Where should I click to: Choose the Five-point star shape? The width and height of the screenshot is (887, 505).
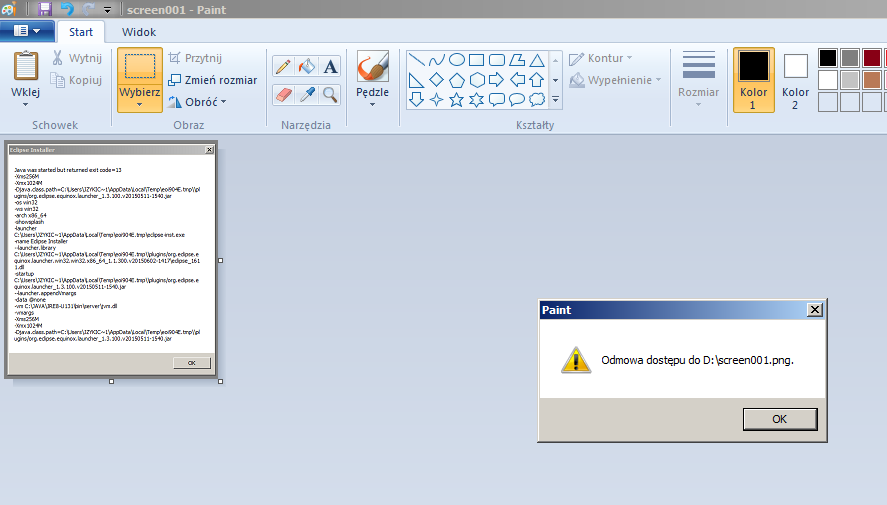click(x=457, y=100)
